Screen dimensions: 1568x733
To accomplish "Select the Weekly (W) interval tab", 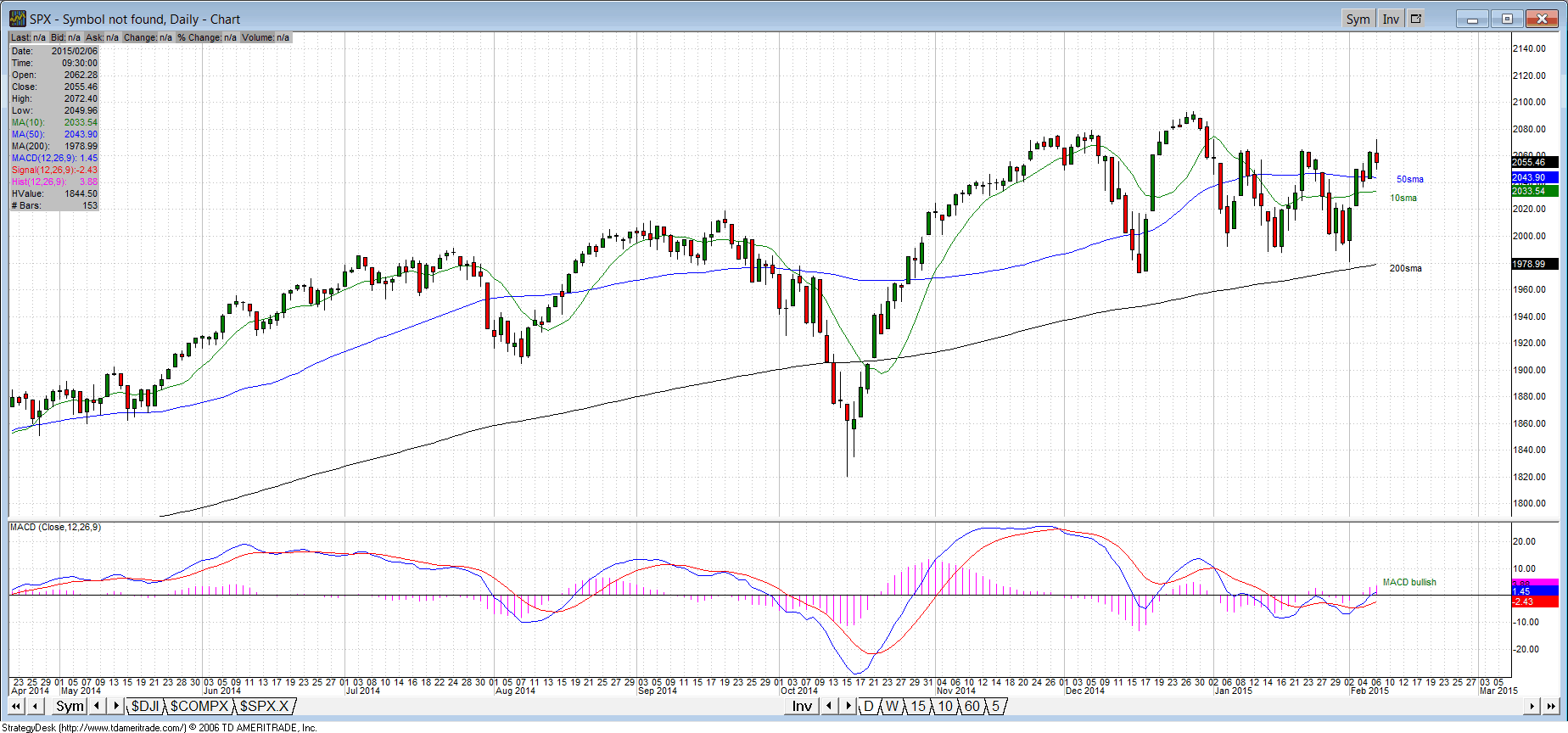I will tap(892, 707).
